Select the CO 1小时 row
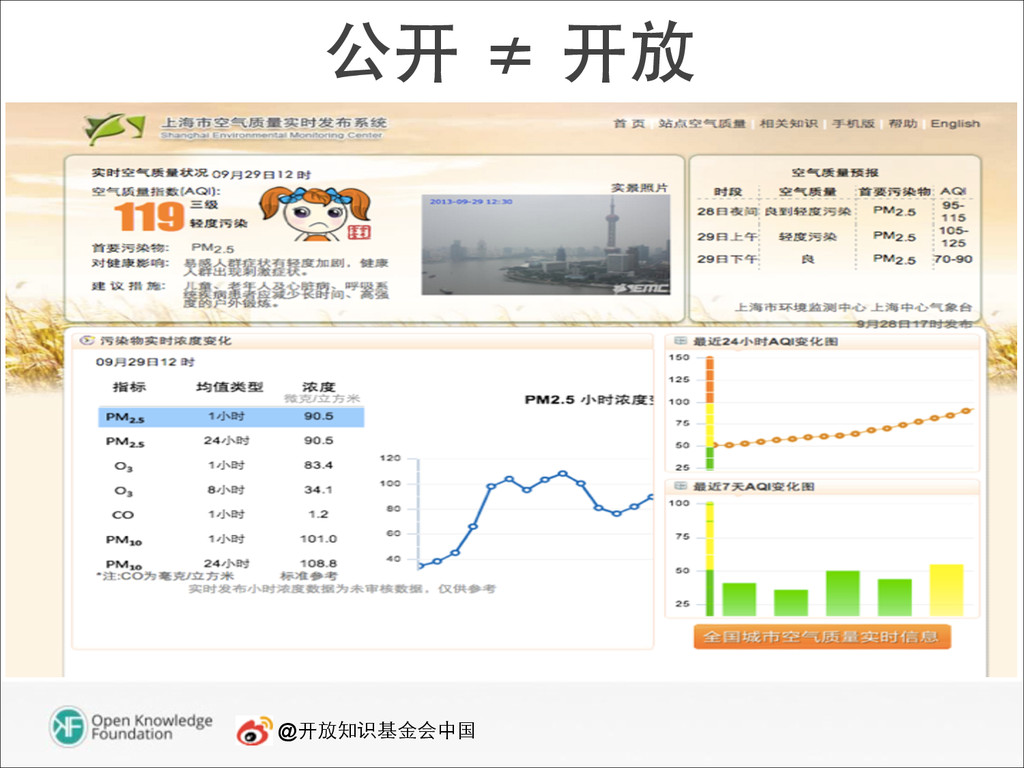The width and height of the screenshot is (1024, 768). 231,515
